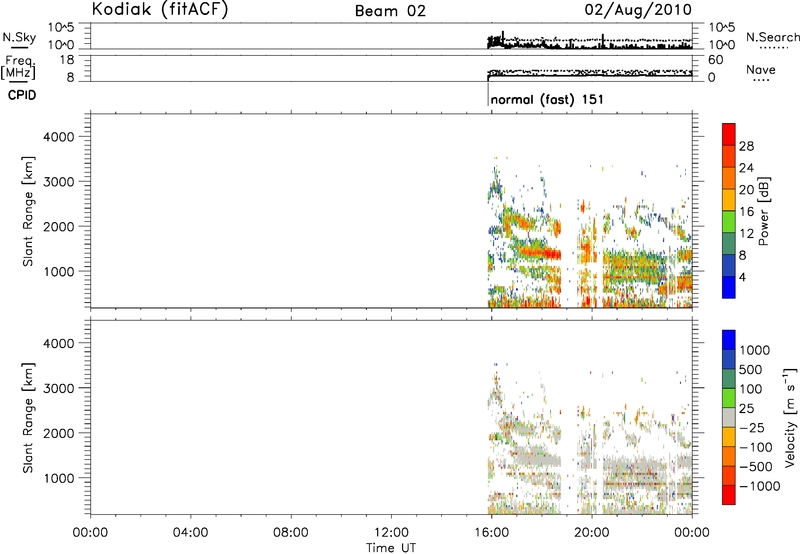Click the 'Nave' legend label
The image size is (800, 554).
pyautogui.click(x=761, y=69)
